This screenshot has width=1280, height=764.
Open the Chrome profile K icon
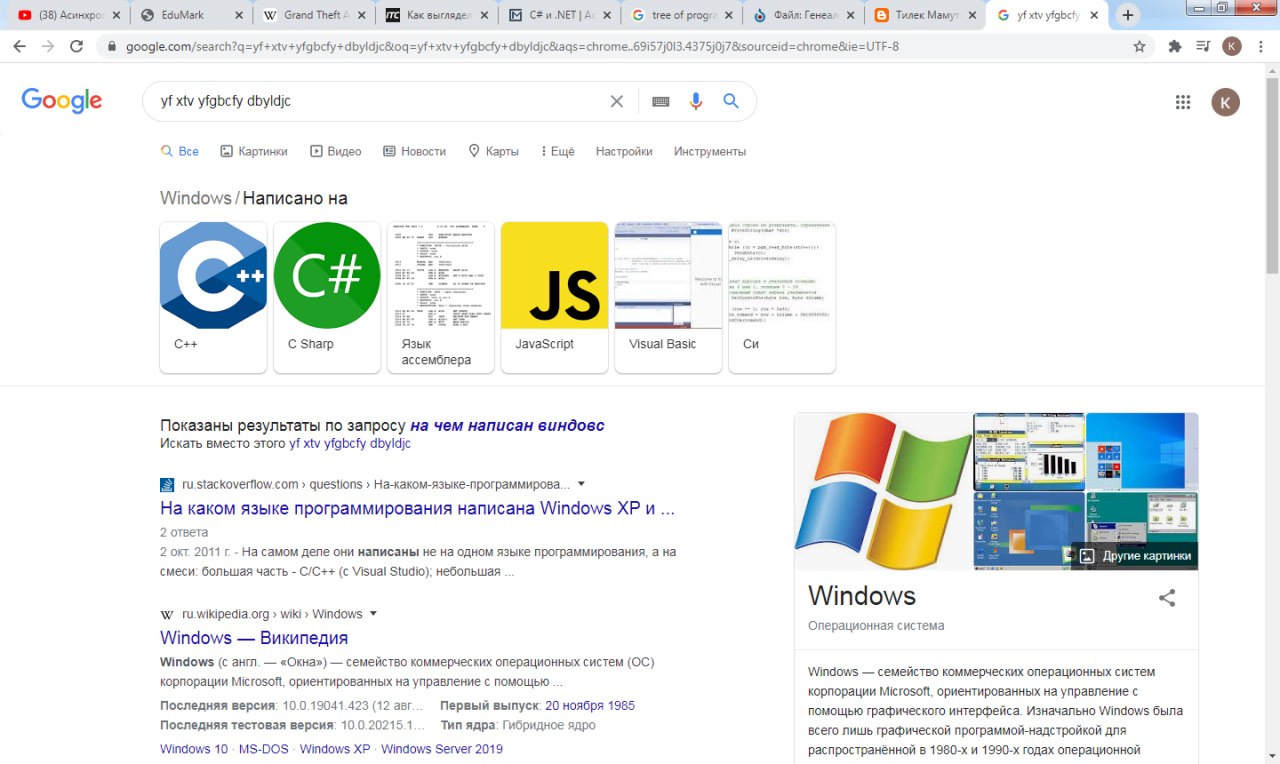1232,46
